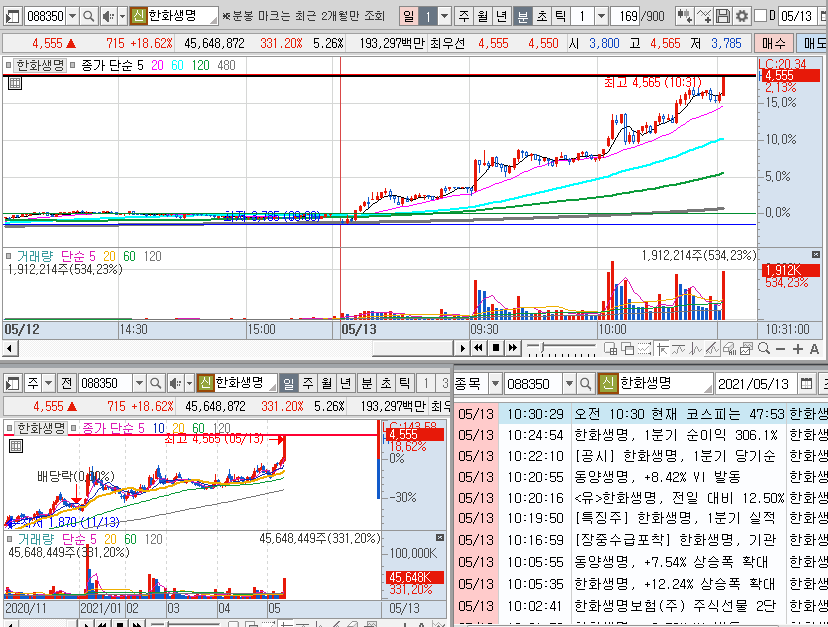Select the 일 (daily) period in top chart

pyautogui.click(x=408, y=16)
